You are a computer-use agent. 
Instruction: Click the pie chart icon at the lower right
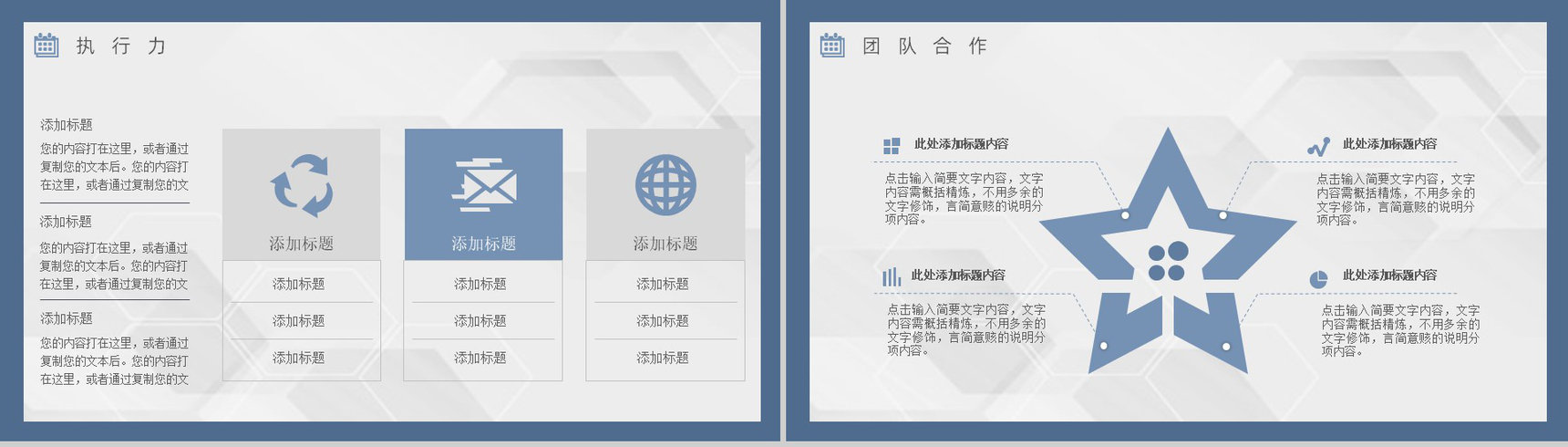click(1318, 278)
